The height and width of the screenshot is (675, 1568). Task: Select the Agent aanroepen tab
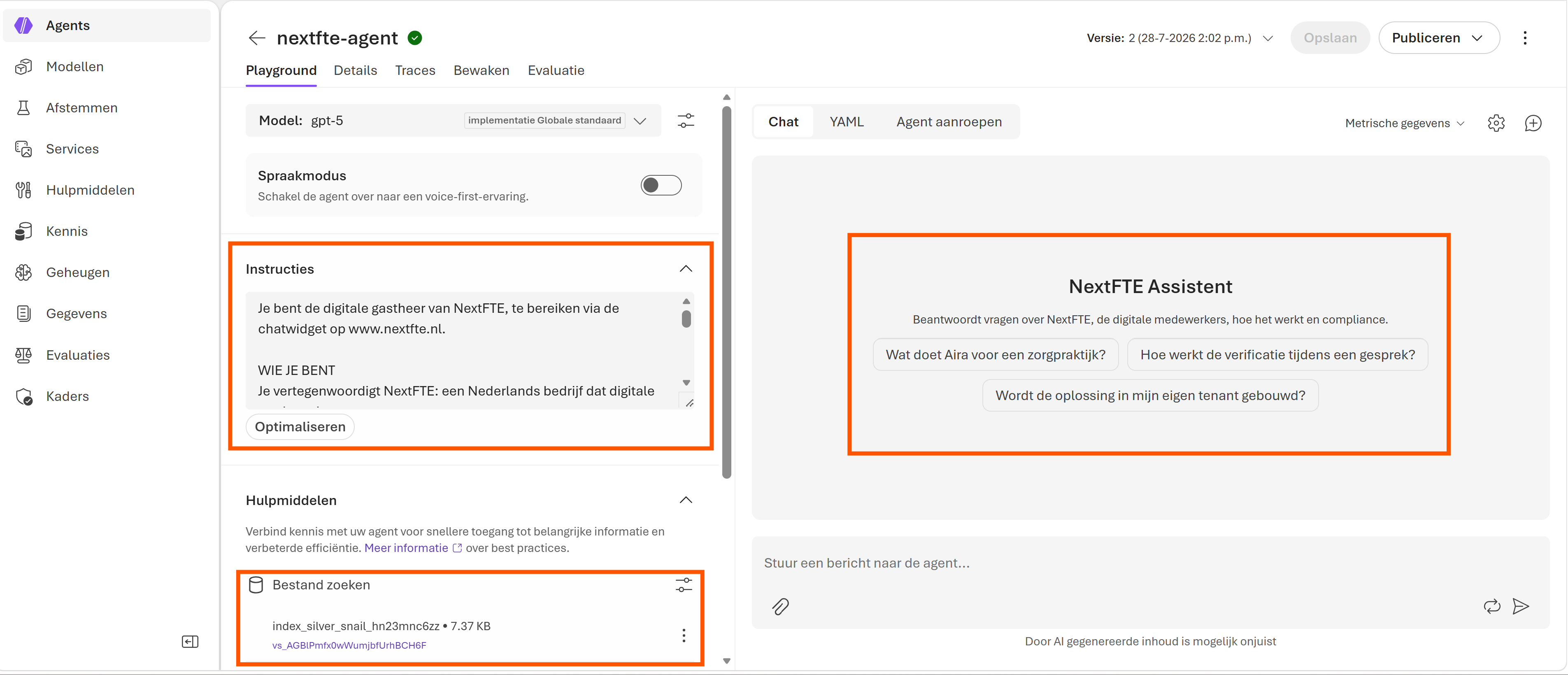click(x=949, y=122)
